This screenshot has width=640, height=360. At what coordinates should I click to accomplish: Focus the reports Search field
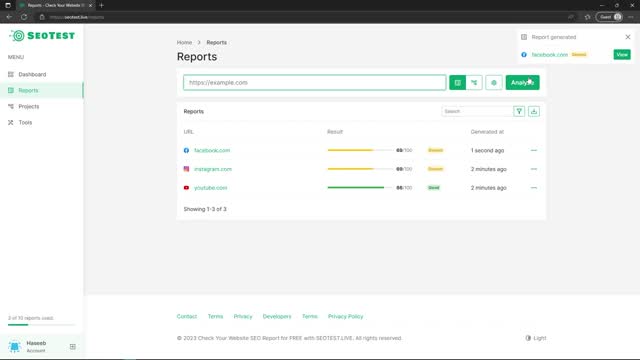coord(477,111)
